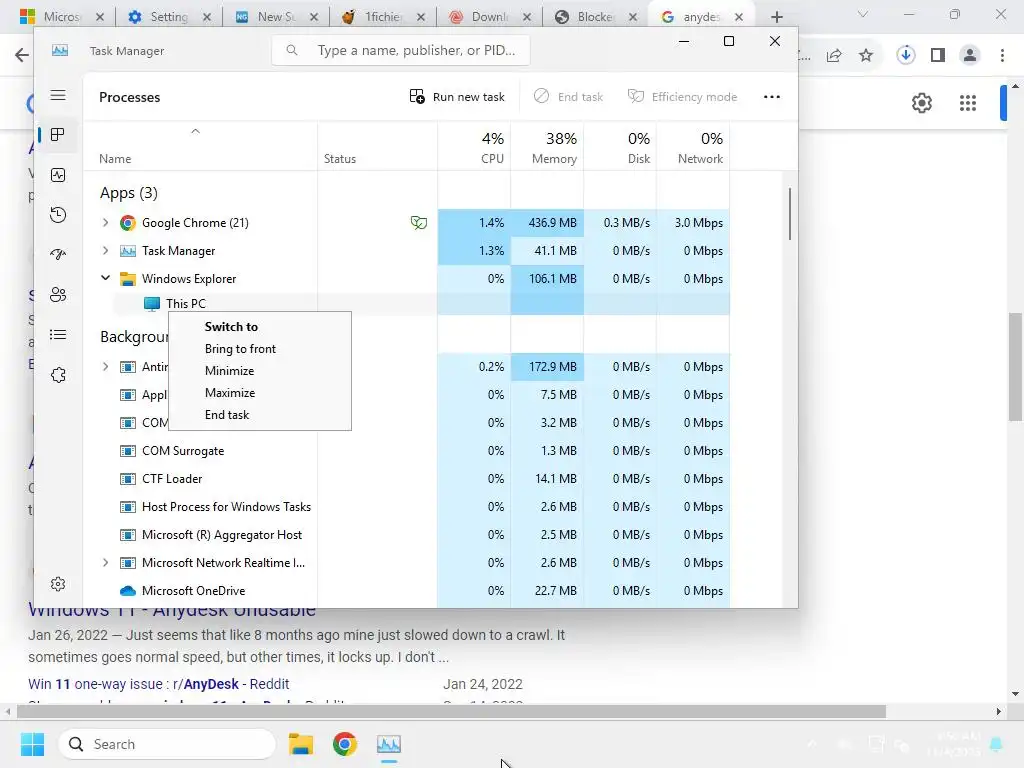Select the Processes page icon in sidebar
The width and height of the screenshot is (1024, 768).
tap(58, 135)
